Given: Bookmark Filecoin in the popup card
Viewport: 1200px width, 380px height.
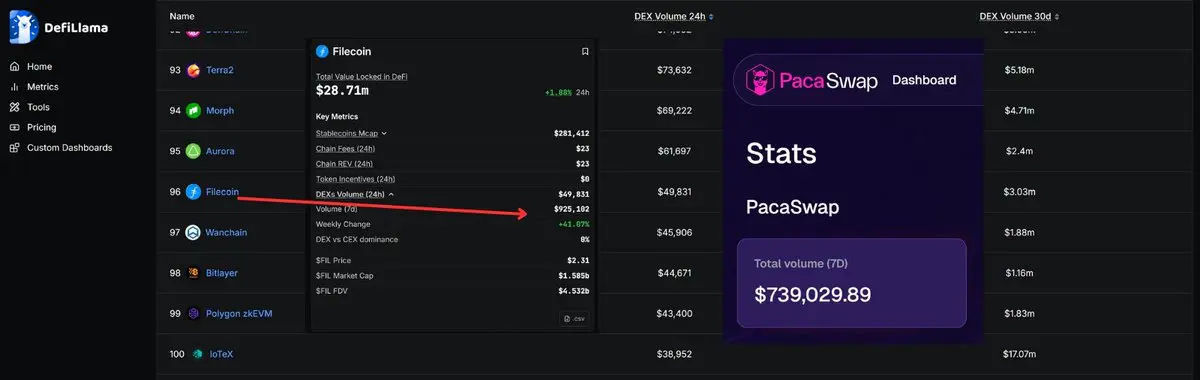Looking at the screenshot, I should pyautogui.click(x=585, y=51).
